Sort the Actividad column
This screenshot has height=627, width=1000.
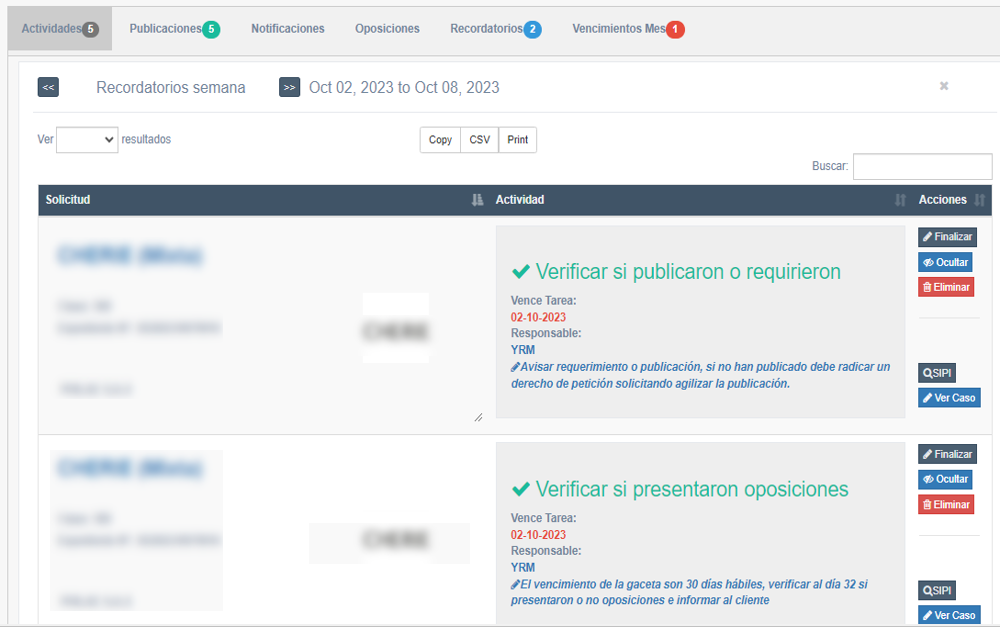[898, 200]
